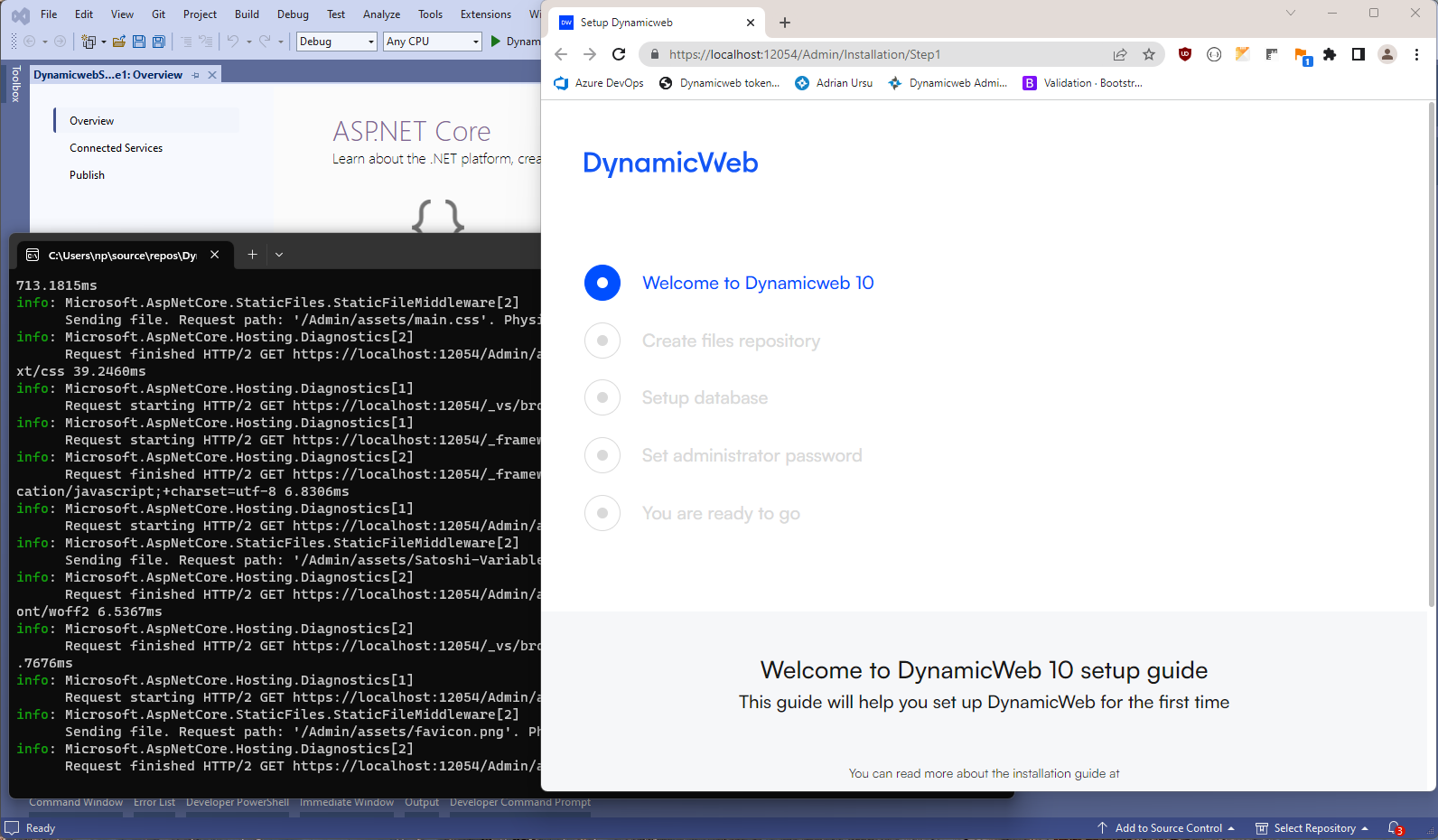The height and width of the screenshot is (840, 1438).
Task: Open the Validation Bootstrap bookmark
Action: pos(1082,83)
